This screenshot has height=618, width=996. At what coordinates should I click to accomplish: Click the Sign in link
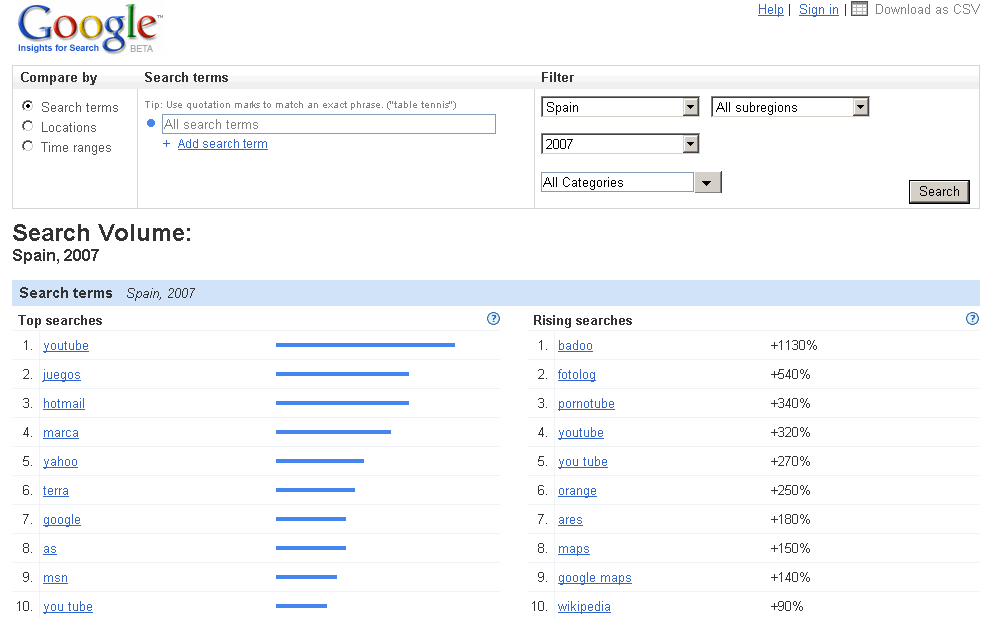click(x=818, y=10)
